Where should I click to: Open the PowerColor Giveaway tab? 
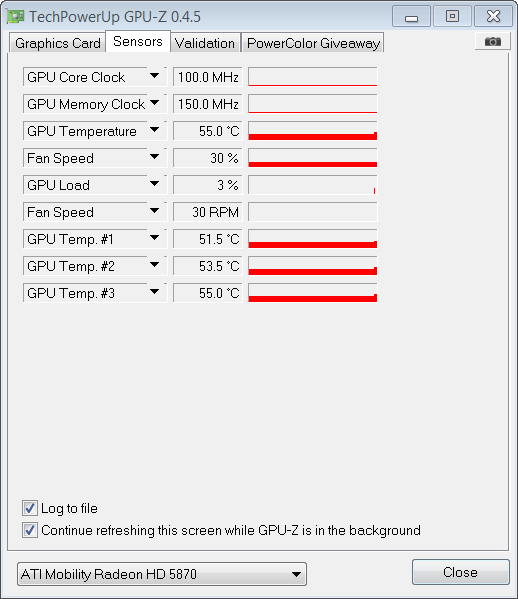click(313, 43)
